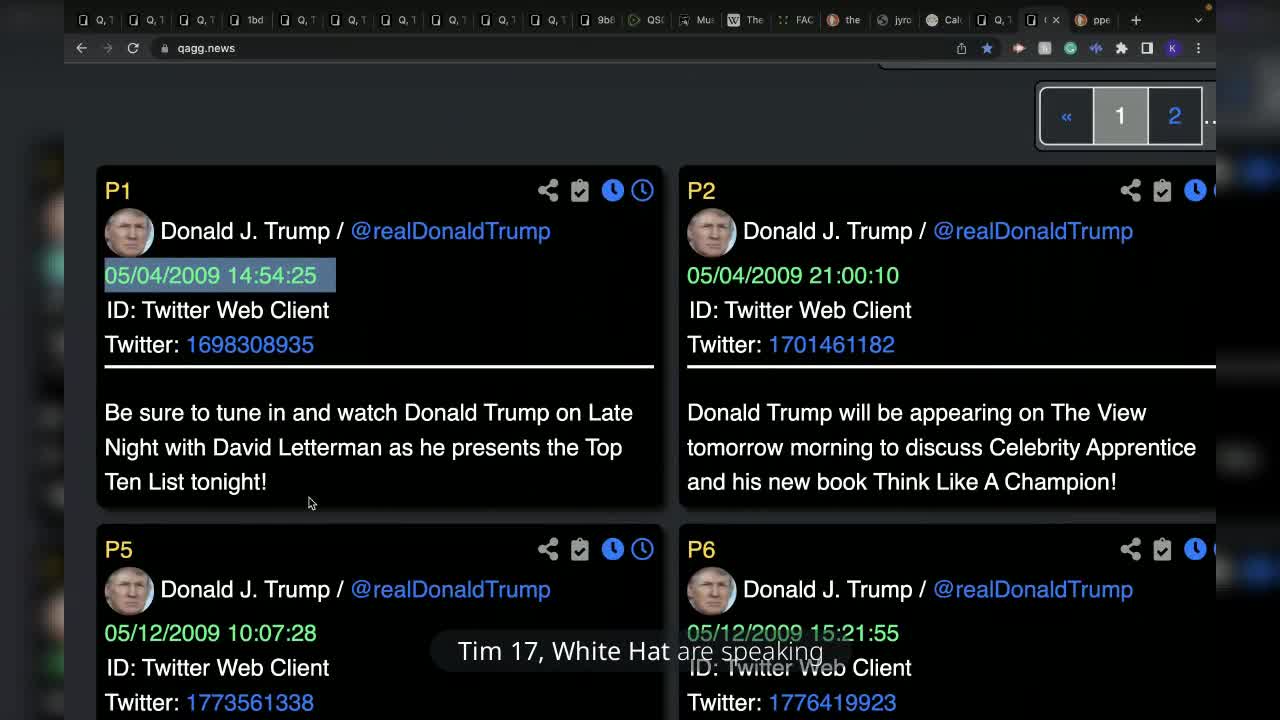Share post P2 via share icon
The height and width of the screenshot is (720, 1280).
point(1130,190)
